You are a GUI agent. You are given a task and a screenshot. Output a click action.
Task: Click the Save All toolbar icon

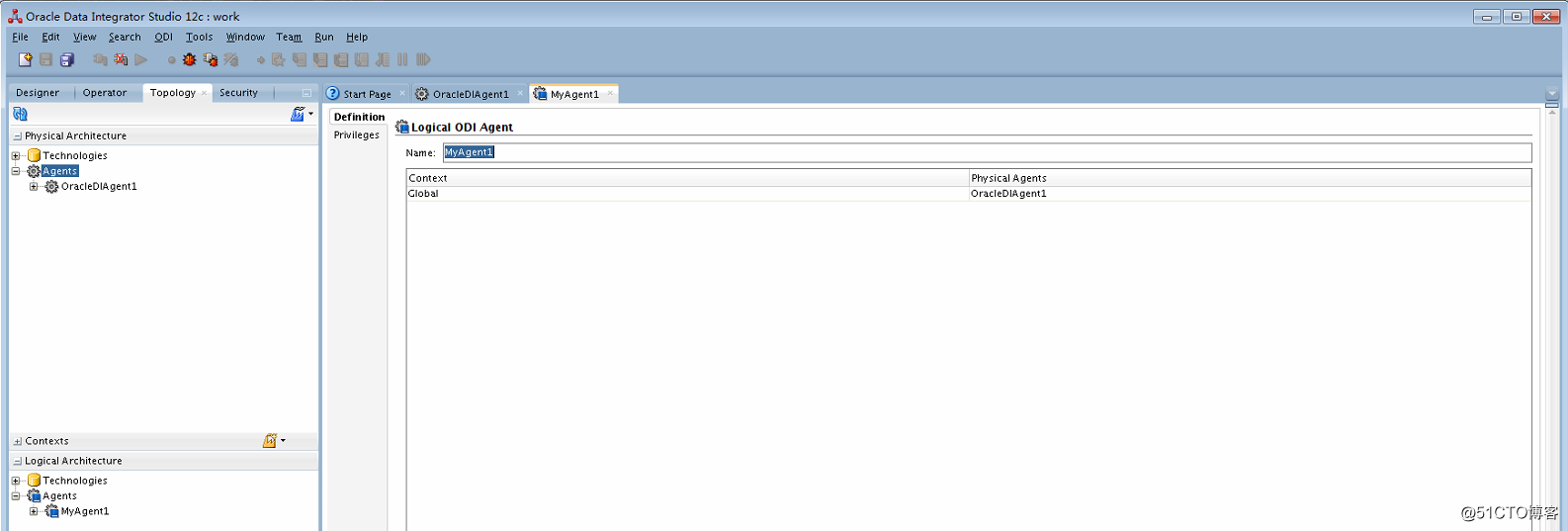coord(66,59)
